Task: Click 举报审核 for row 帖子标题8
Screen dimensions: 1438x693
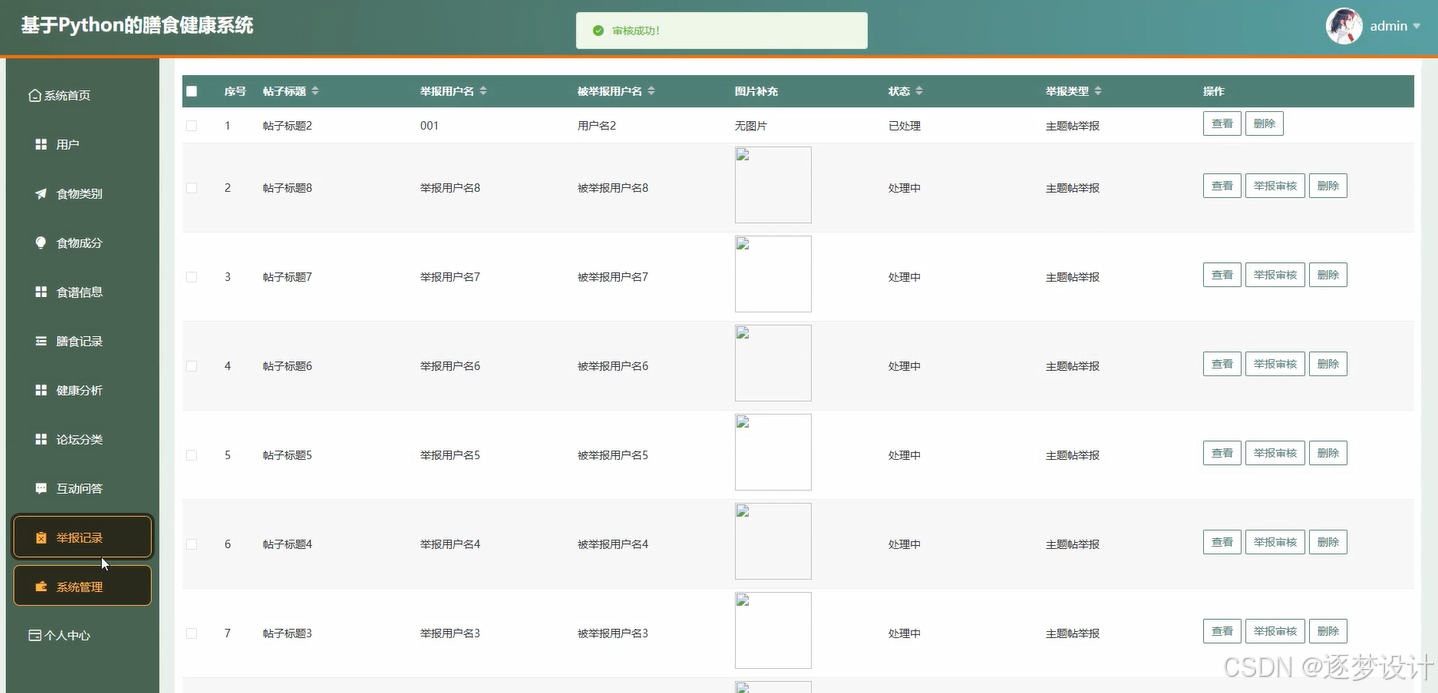Action: point(1275,186)
